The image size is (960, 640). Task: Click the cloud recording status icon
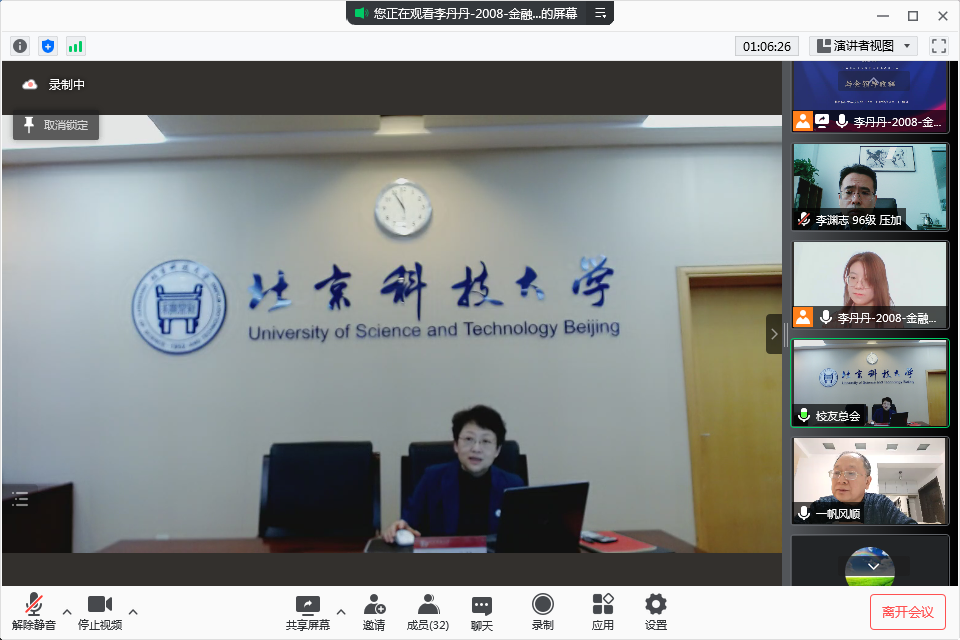point(29,85)
